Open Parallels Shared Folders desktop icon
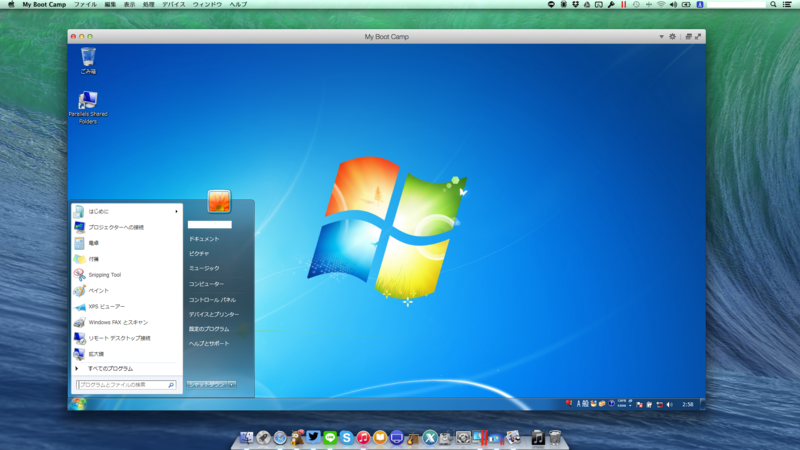The image size is (800, 450). pyautogui.click(x=88, y=108)
